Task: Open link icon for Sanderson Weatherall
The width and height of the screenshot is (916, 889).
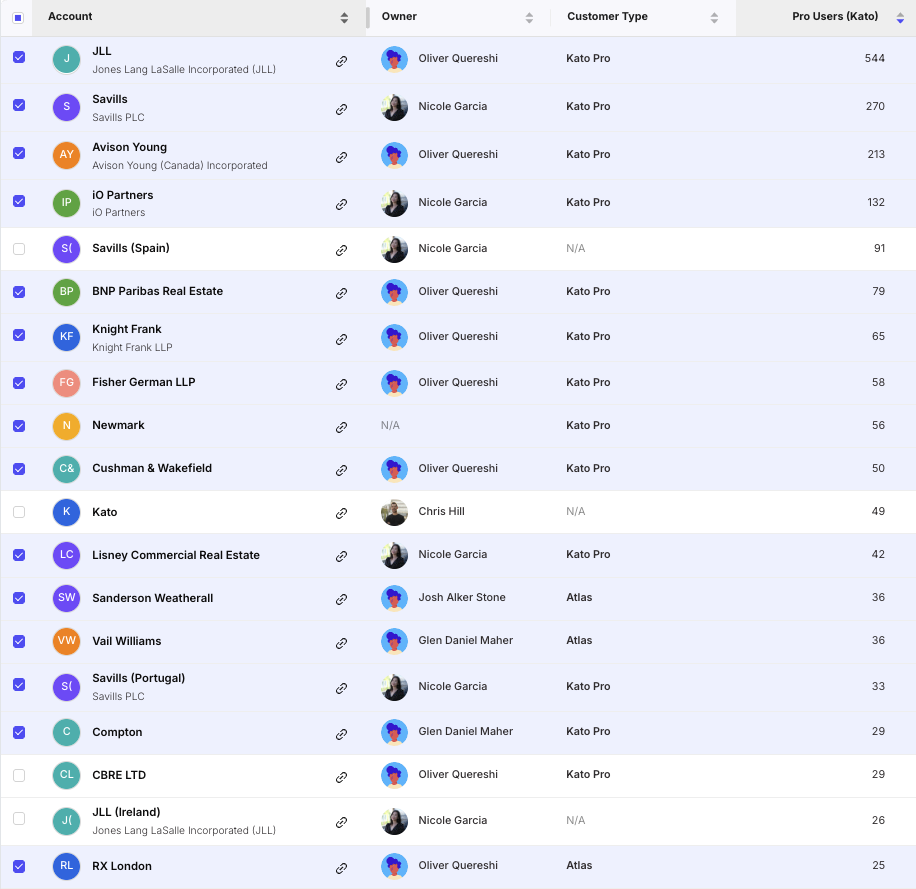Action: coord(342,599)
